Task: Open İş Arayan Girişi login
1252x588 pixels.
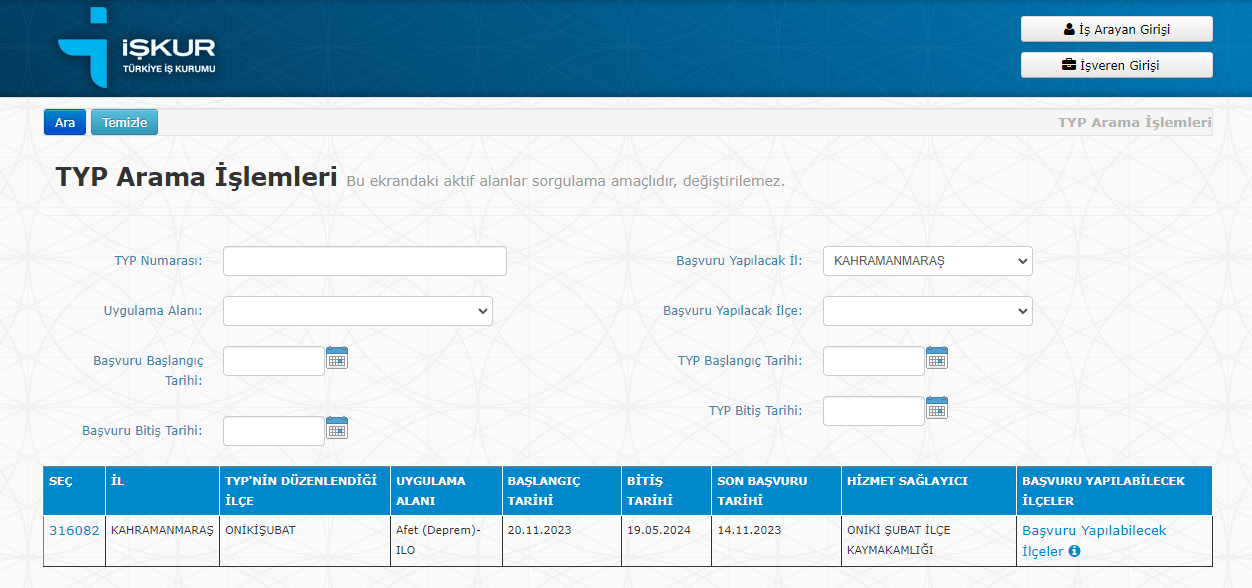Action: point(1116,29)
